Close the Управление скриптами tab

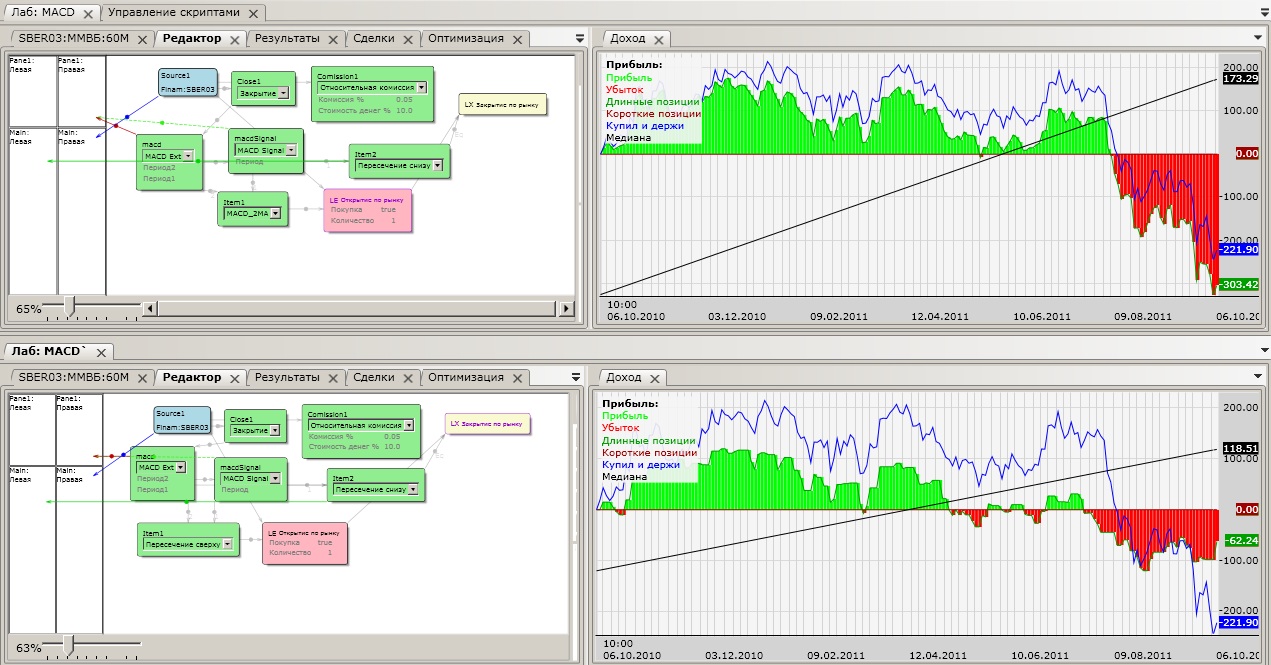coord(252,14)
